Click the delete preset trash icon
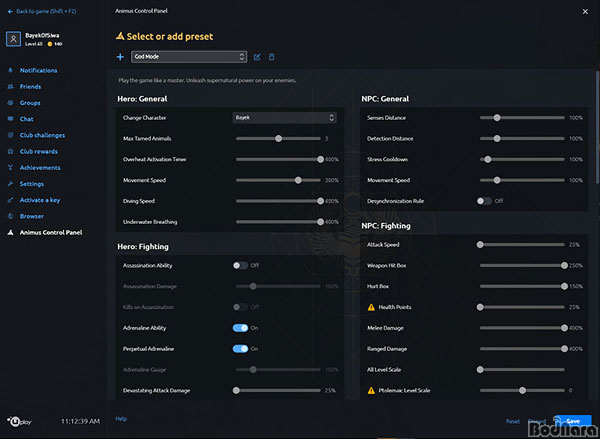 [x=271, y=57]
